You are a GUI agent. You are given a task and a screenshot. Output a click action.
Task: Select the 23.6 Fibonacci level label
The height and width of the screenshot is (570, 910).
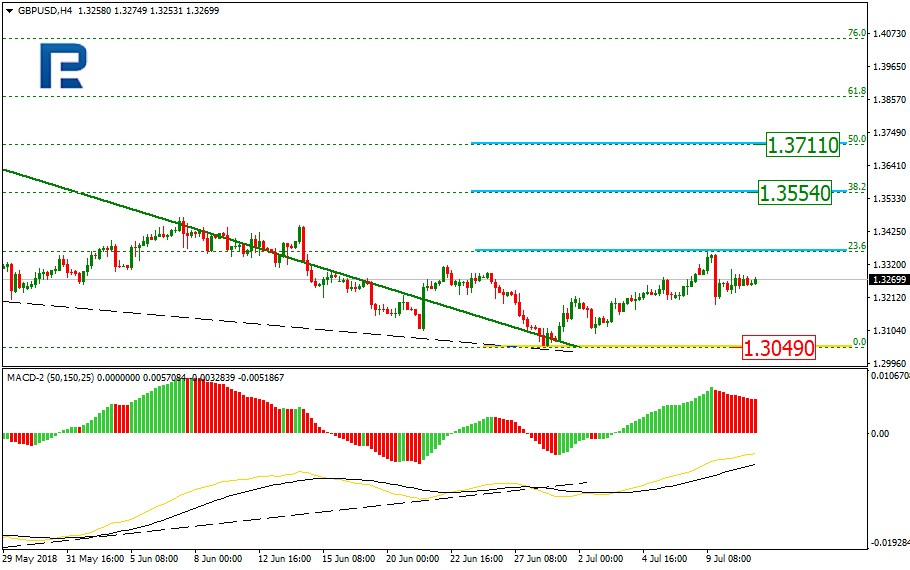[856, 245]
